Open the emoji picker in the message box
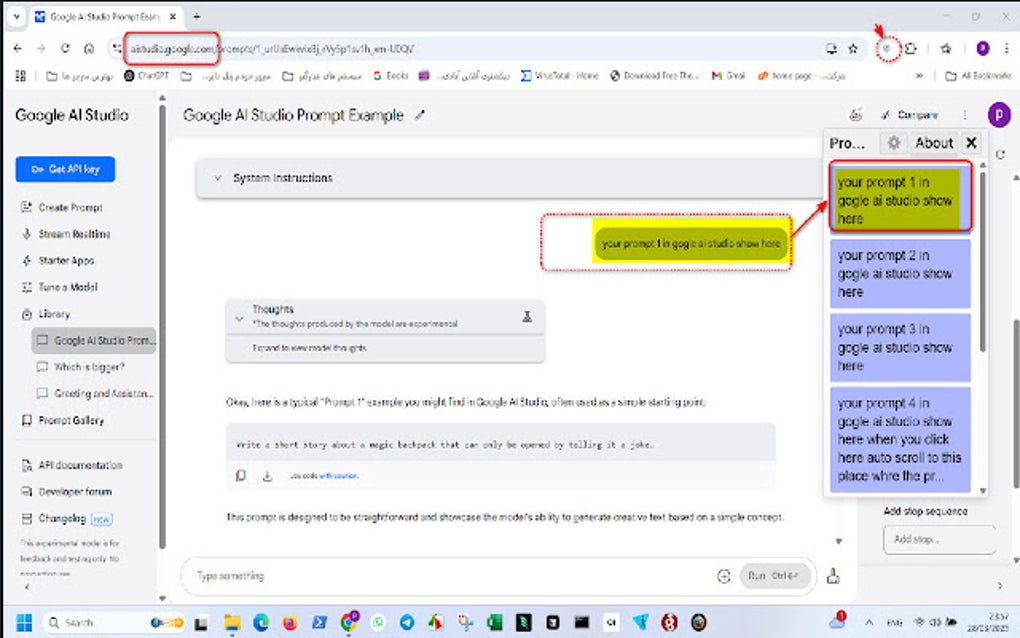1020x638 pixels. [x=723, y=576]
